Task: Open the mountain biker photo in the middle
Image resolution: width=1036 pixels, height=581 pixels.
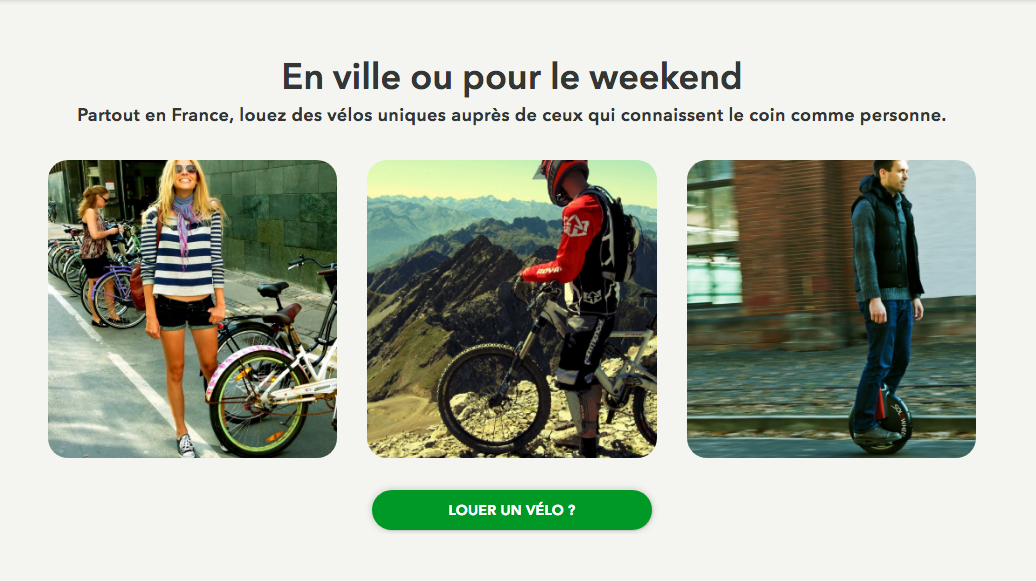Action: click(x=511, y=309)
